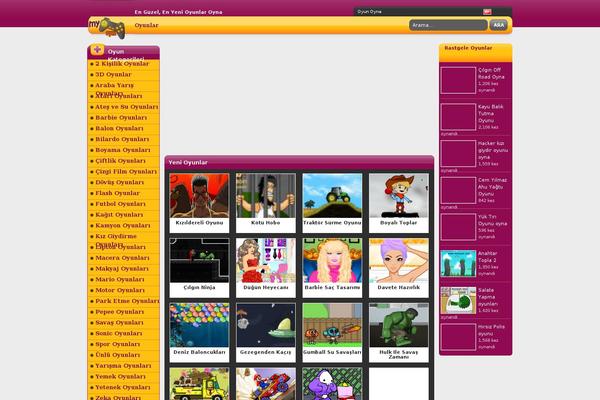Open Yemek Oyunları category
The width and height of the screenshot is (600, 400).
pos(120,377)
